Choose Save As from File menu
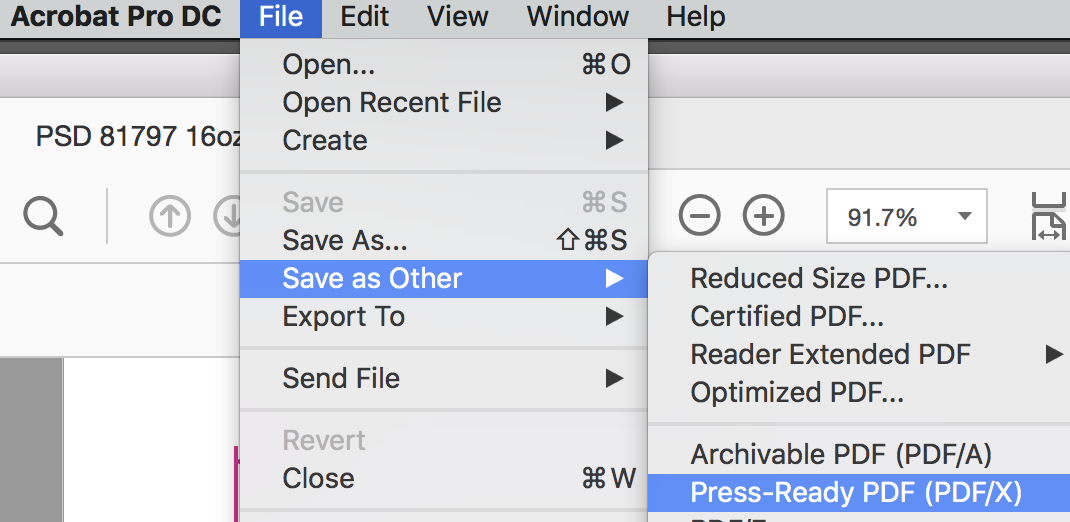The image size is (1070, 522). pyautogui.click(x=345, y=240)
